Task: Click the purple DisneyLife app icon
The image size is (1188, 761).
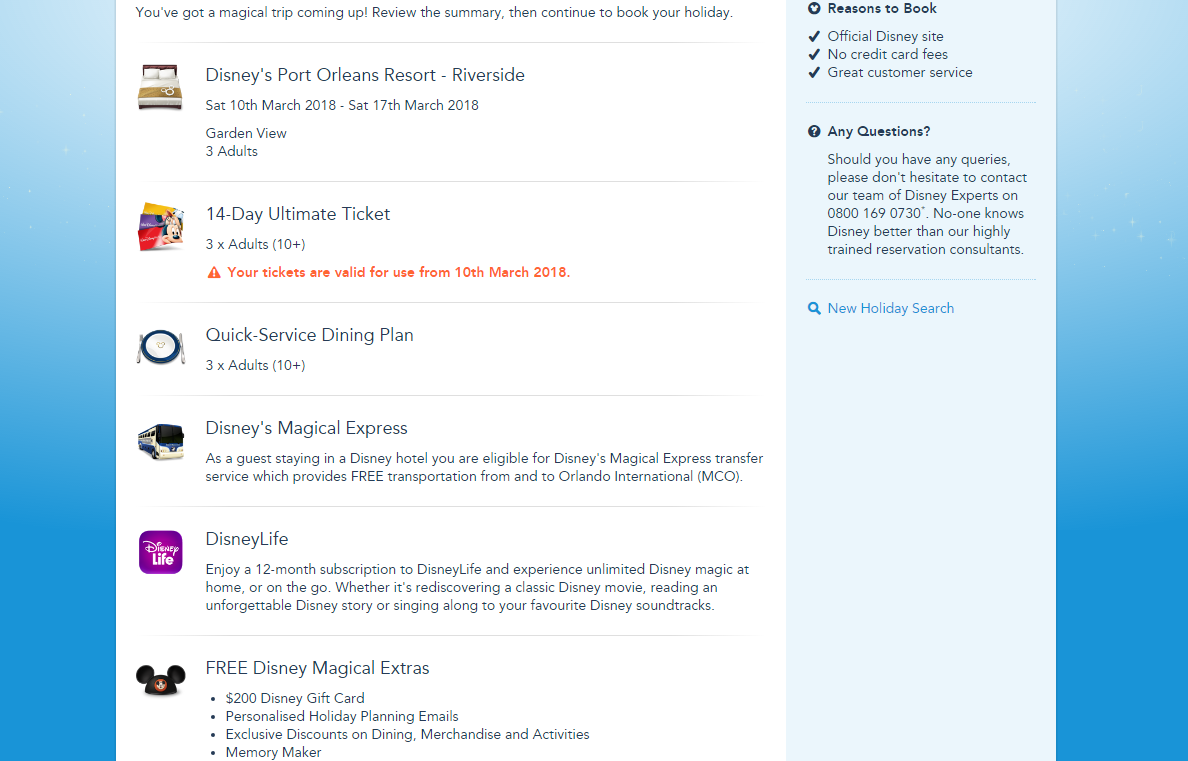Action: coord(161,552)
